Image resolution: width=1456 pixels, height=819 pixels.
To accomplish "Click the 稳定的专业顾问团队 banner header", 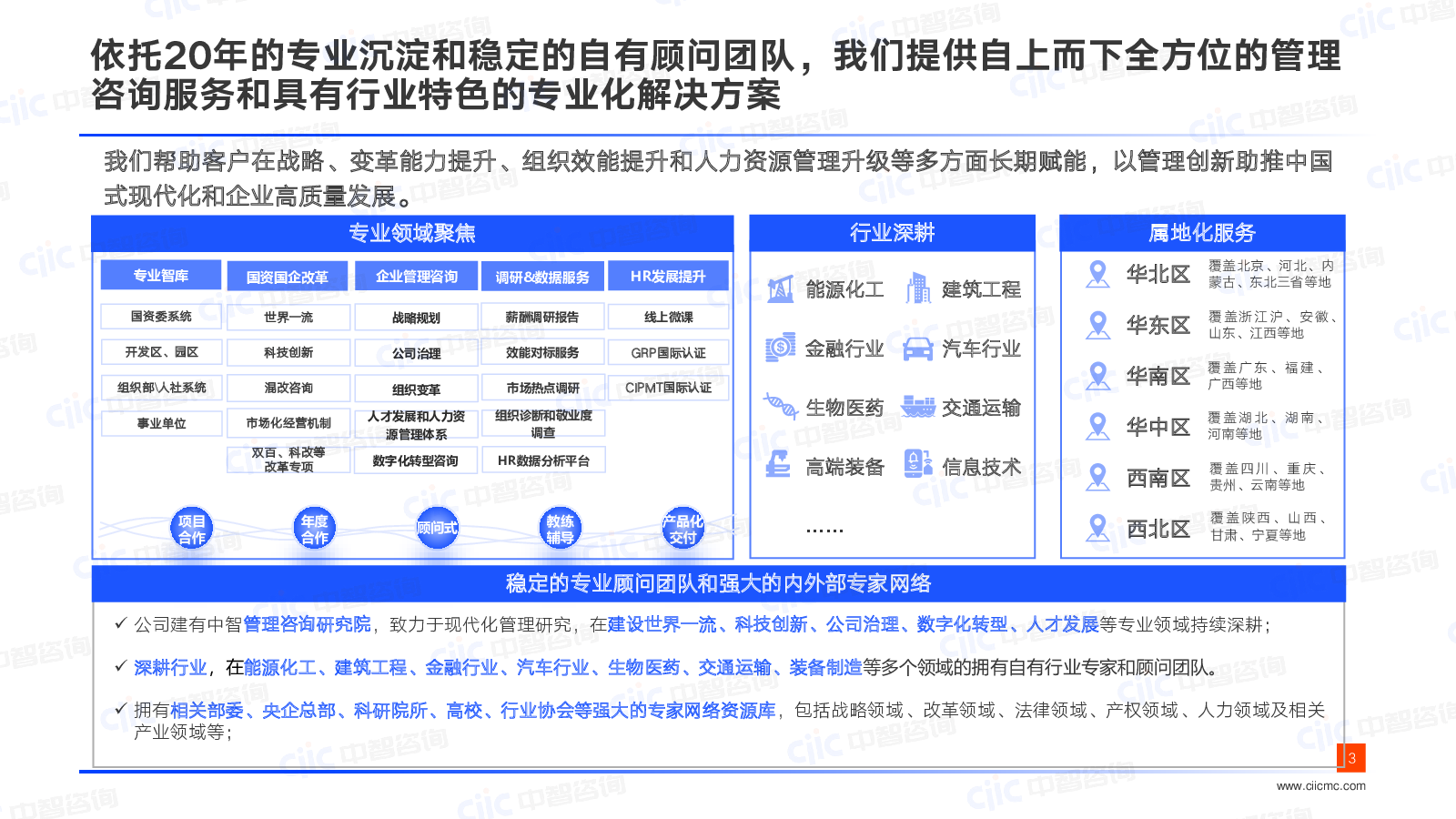I will [x=719, y=583].
